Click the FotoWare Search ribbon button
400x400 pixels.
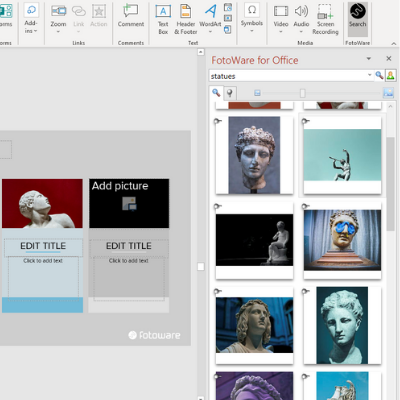coord(358,19)
